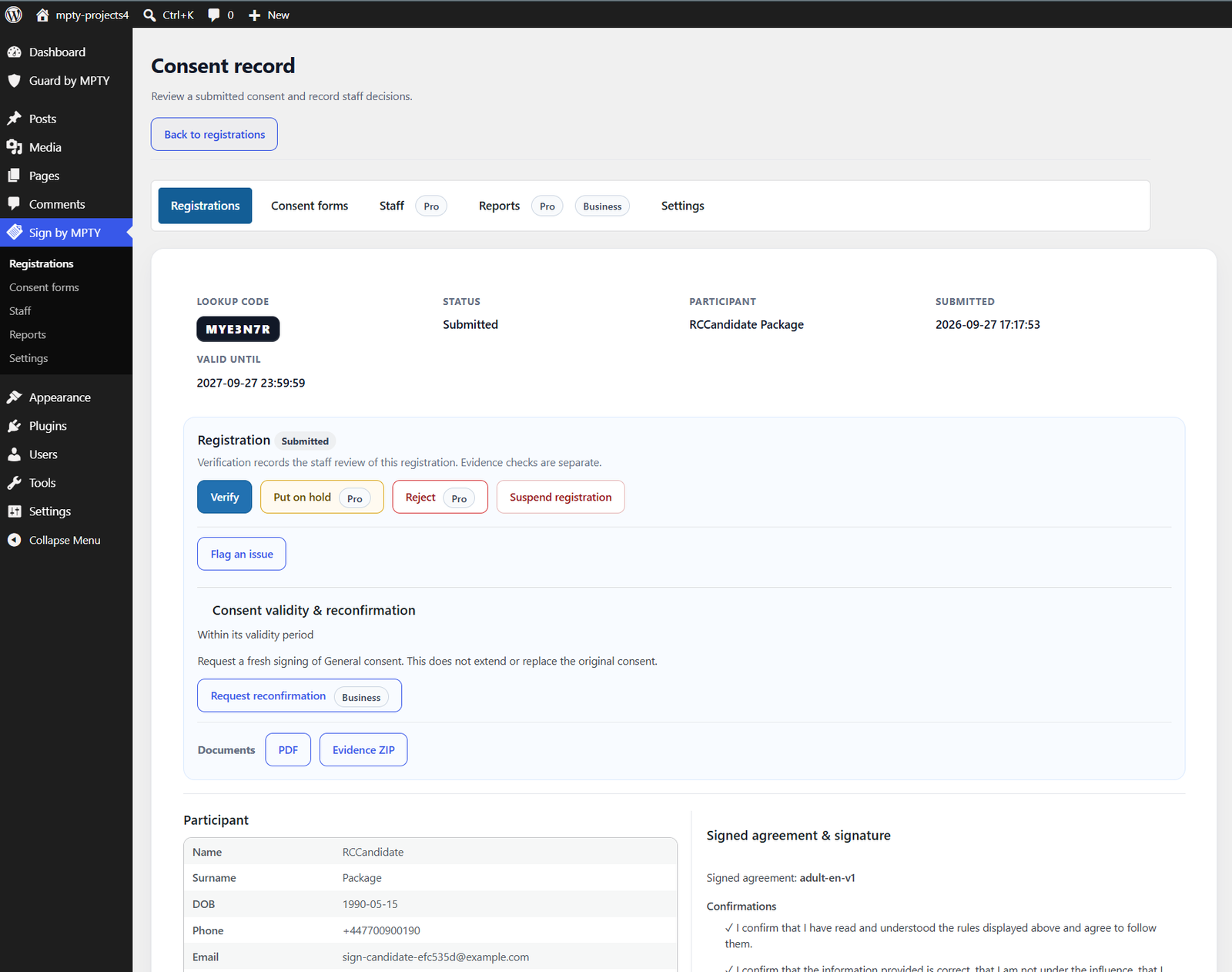Image resolution: width=1232 pixels, height=972 pixels.
Task: Collapse the admin menu arrow icon
Action: click(14, 540)
